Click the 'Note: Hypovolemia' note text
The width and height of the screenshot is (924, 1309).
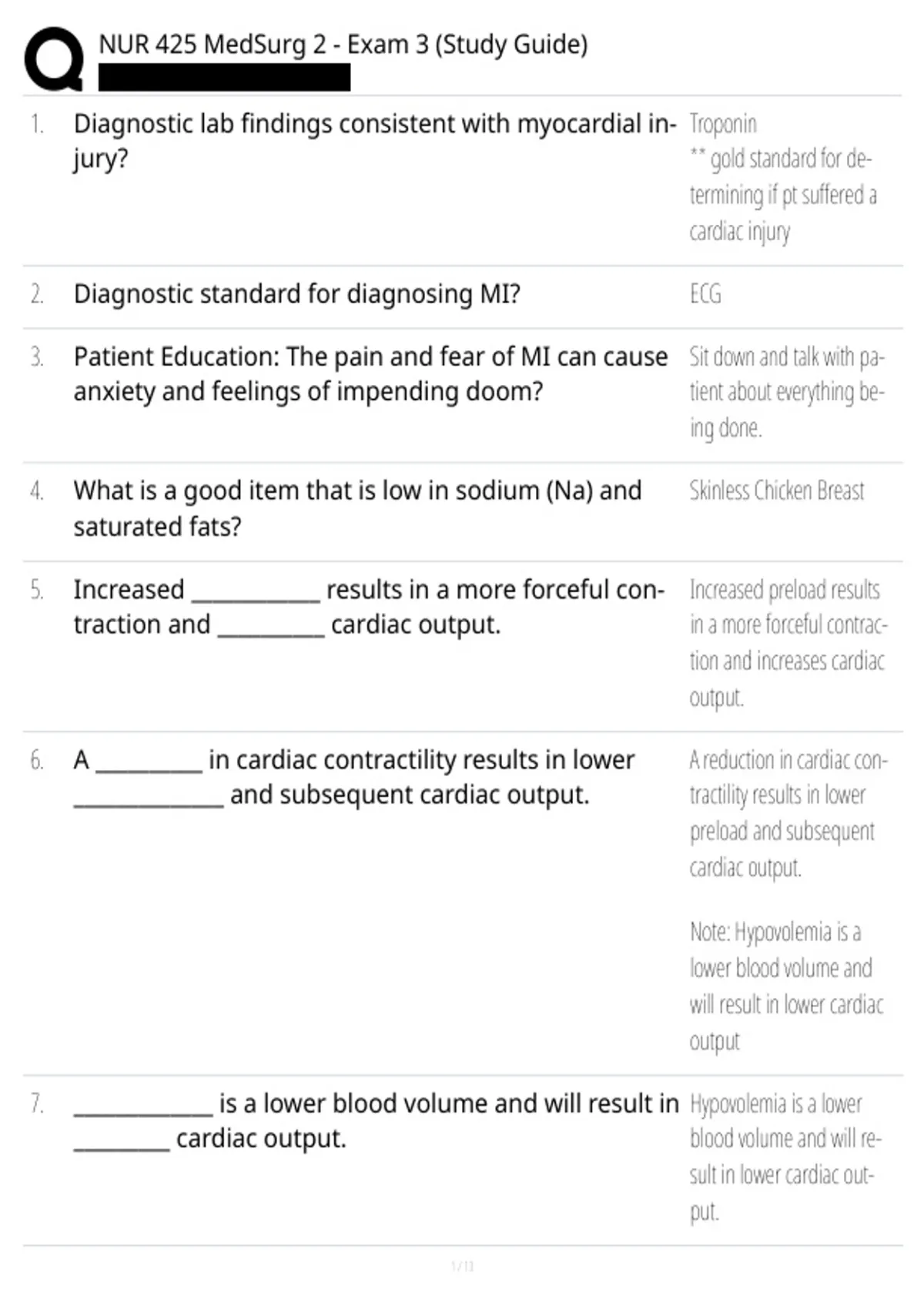tap(786, 986)
